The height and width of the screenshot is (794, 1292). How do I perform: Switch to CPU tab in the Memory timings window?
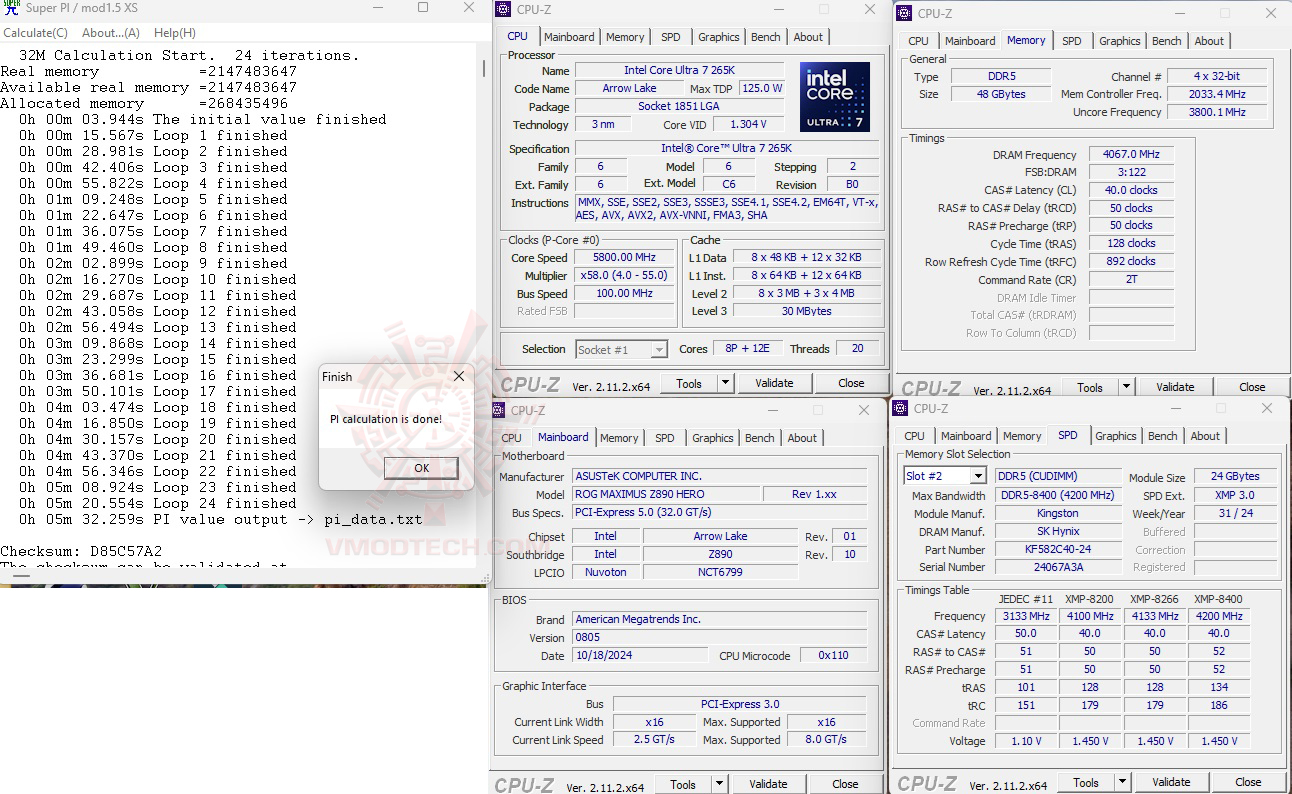tap(918, 41)
